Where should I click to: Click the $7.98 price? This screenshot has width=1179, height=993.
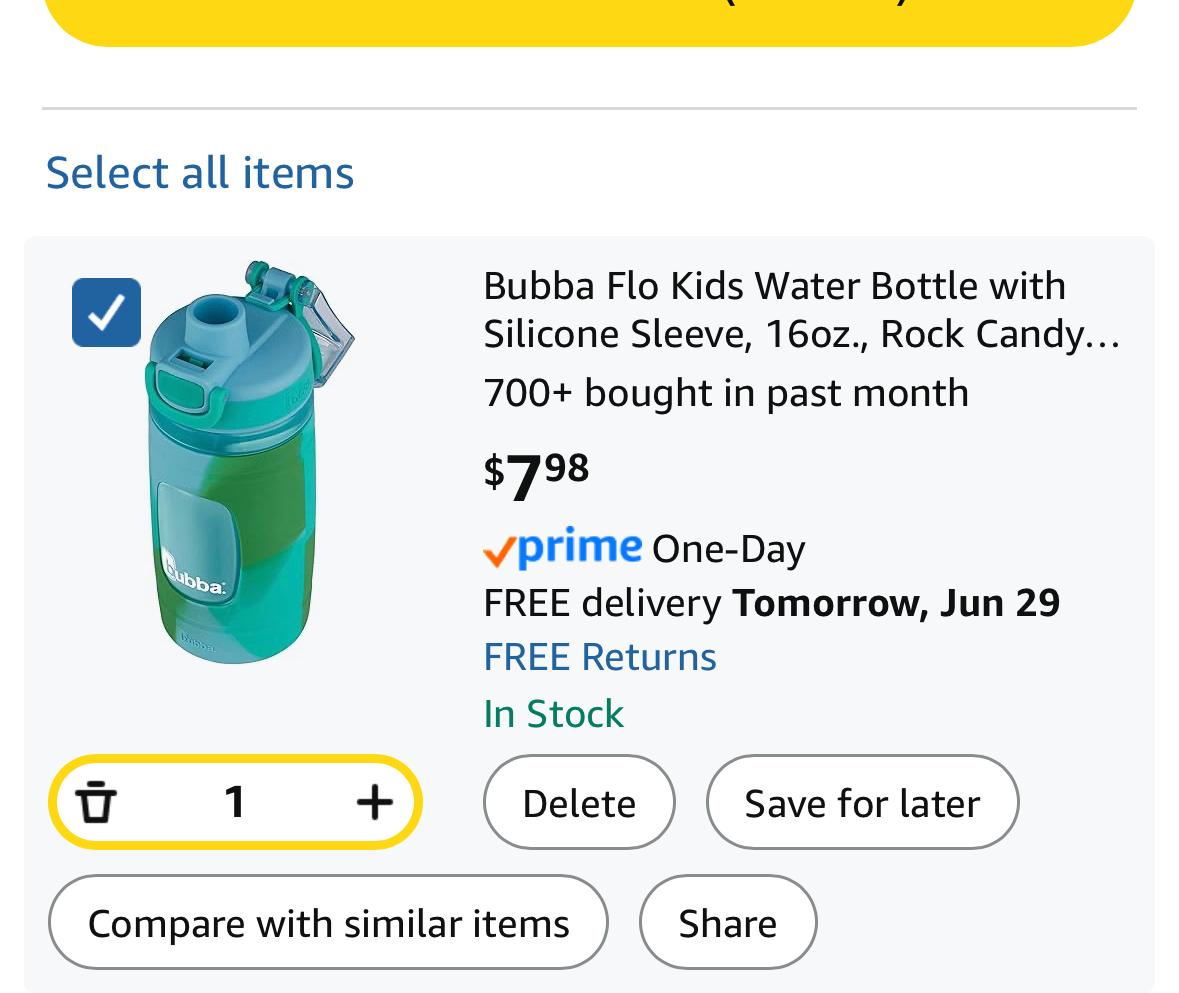[x=536, y=476]
